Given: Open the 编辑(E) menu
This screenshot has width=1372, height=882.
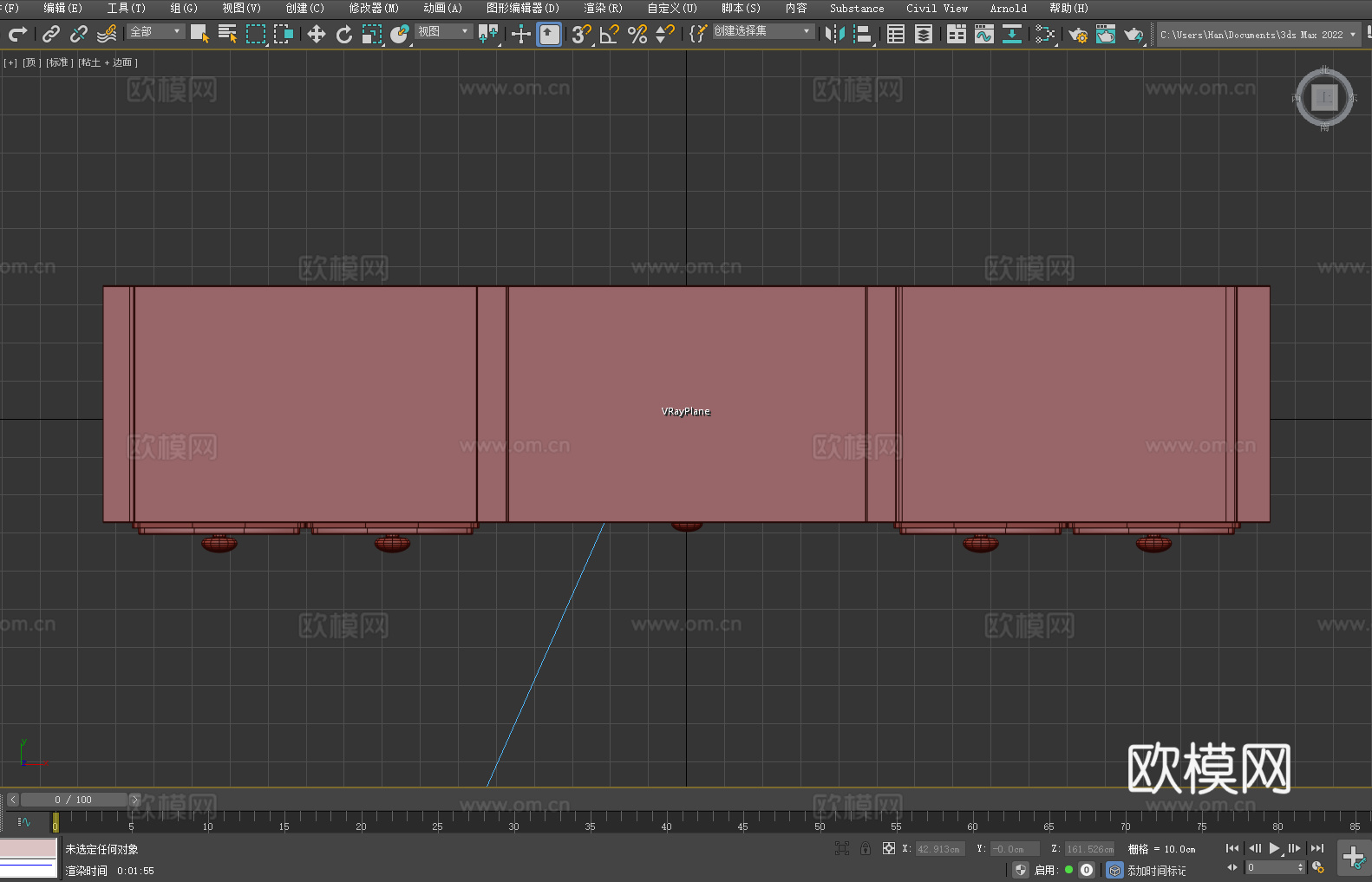Looking at the screenshot, I should [x=62, y=8].
